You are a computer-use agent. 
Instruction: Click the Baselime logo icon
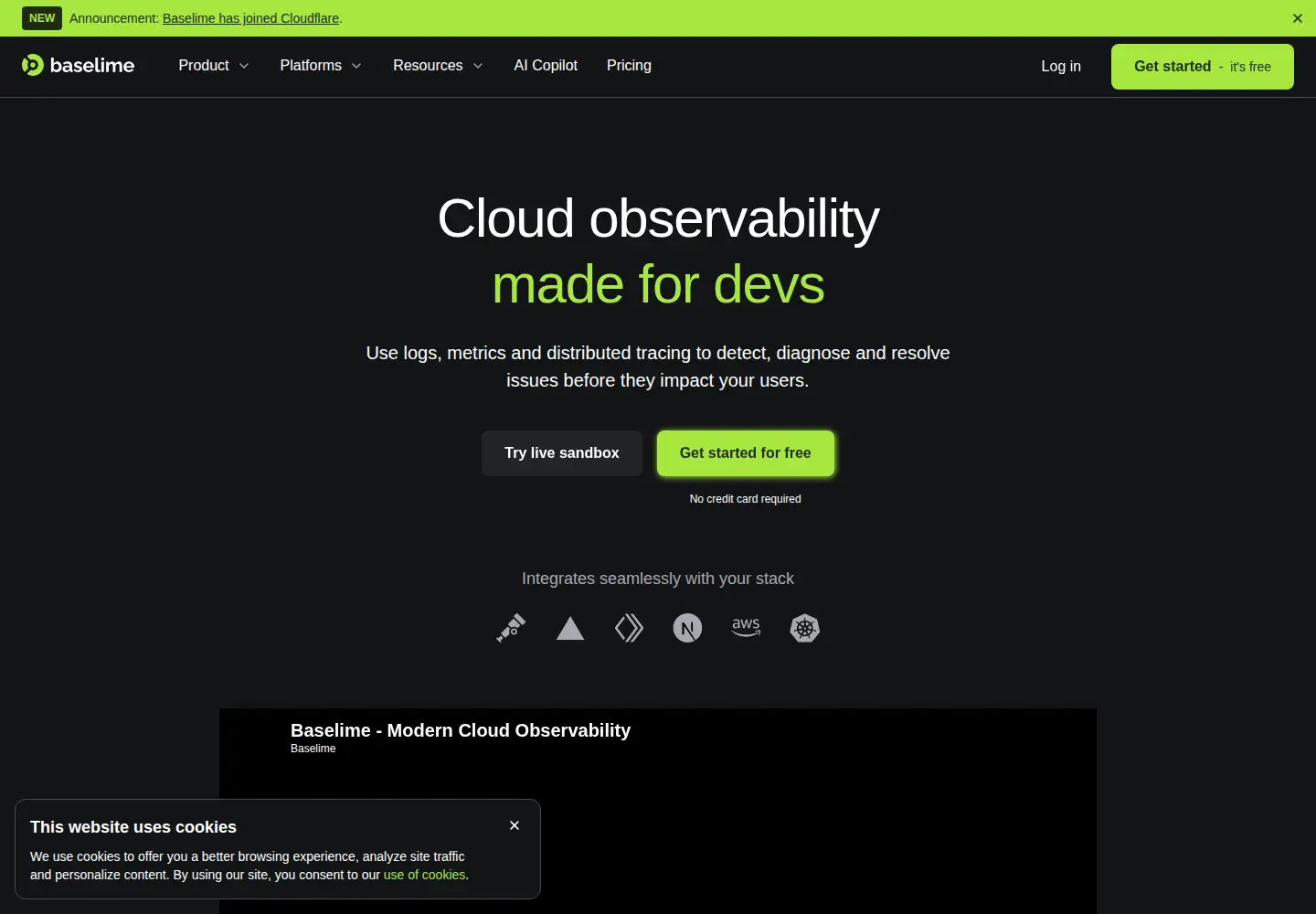(33, 65)
